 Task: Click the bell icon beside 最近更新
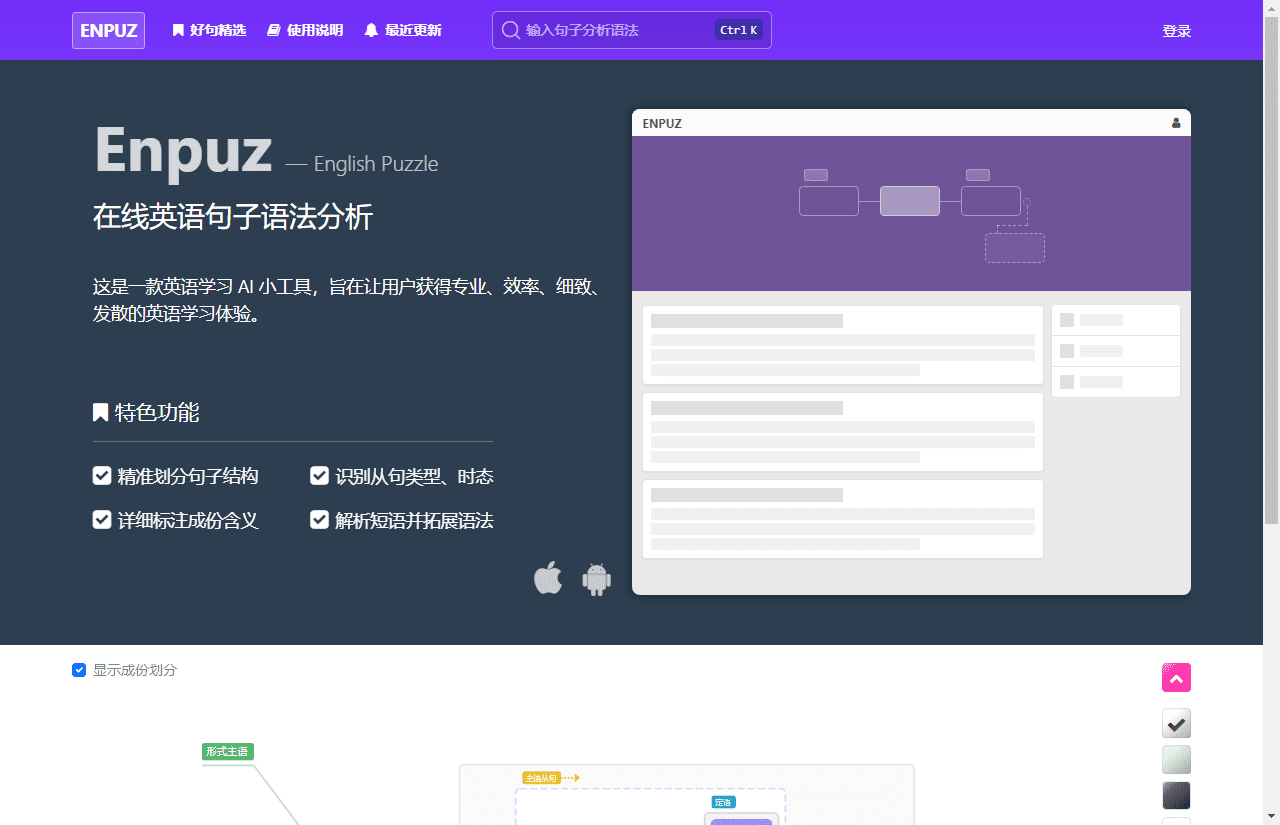pos(371,30)
